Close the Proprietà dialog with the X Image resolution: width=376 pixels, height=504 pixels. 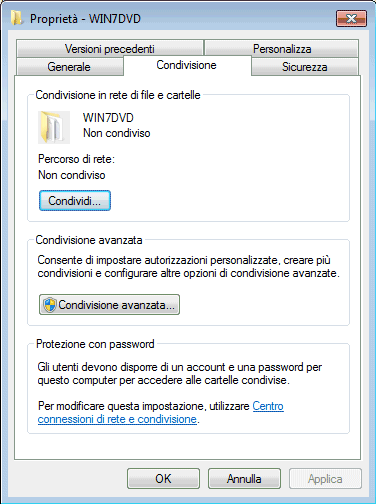[351, 18]
